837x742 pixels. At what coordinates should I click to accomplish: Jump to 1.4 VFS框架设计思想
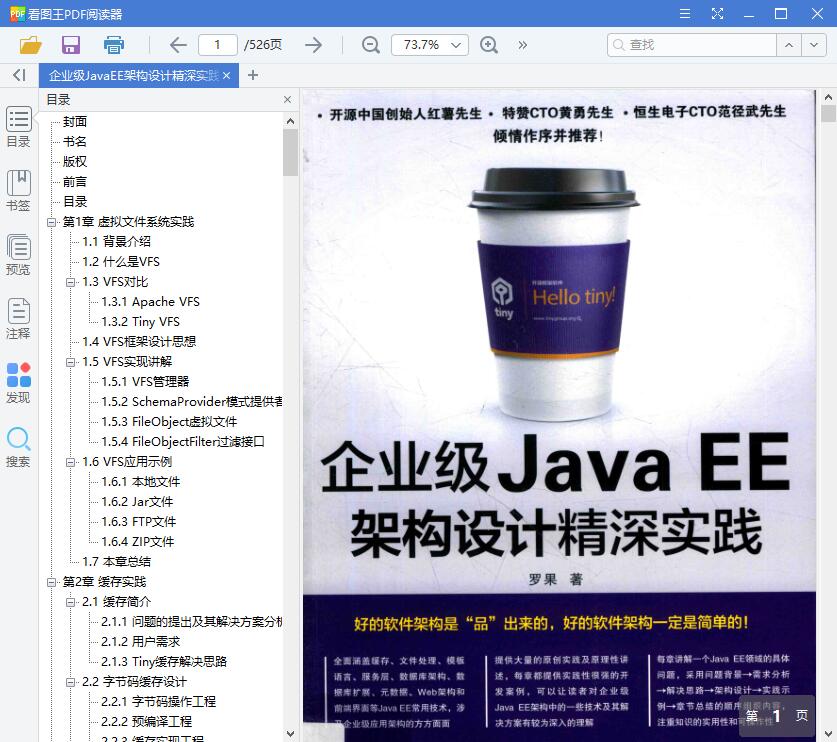[139, 342]
